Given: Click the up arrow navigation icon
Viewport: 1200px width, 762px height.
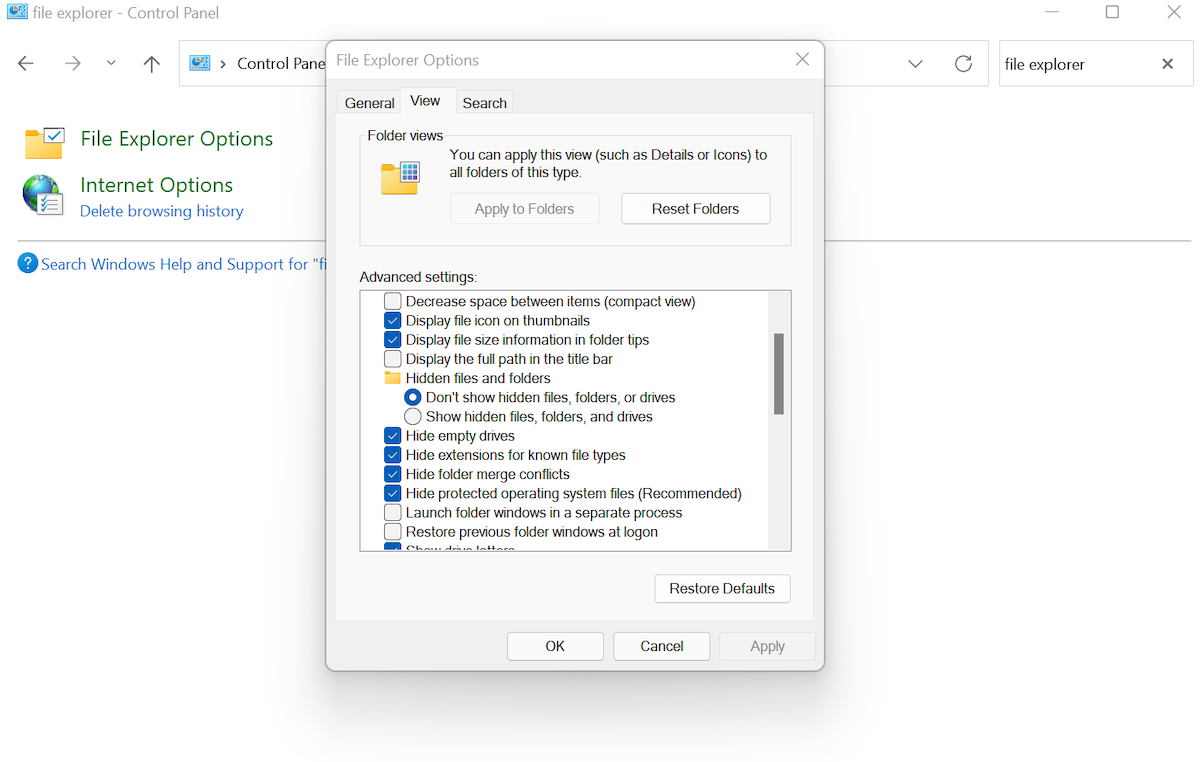Looking at the screenshot, I should 152,64.
